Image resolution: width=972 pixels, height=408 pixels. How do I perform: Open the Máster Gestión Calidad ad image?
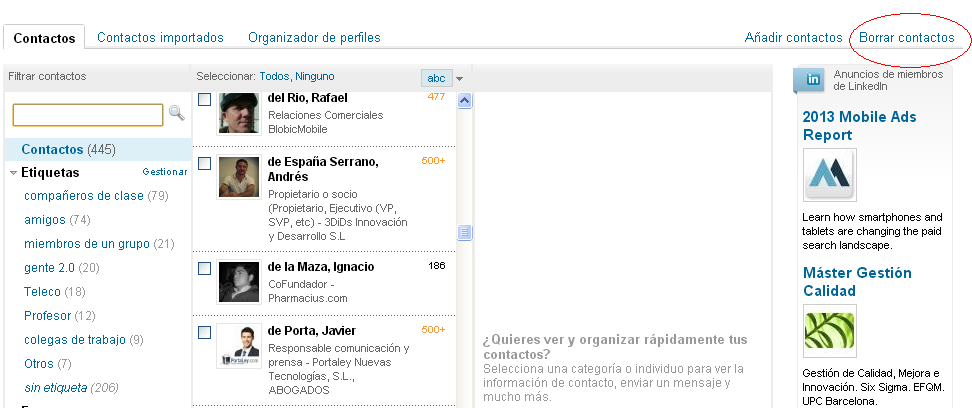[829, 330]
